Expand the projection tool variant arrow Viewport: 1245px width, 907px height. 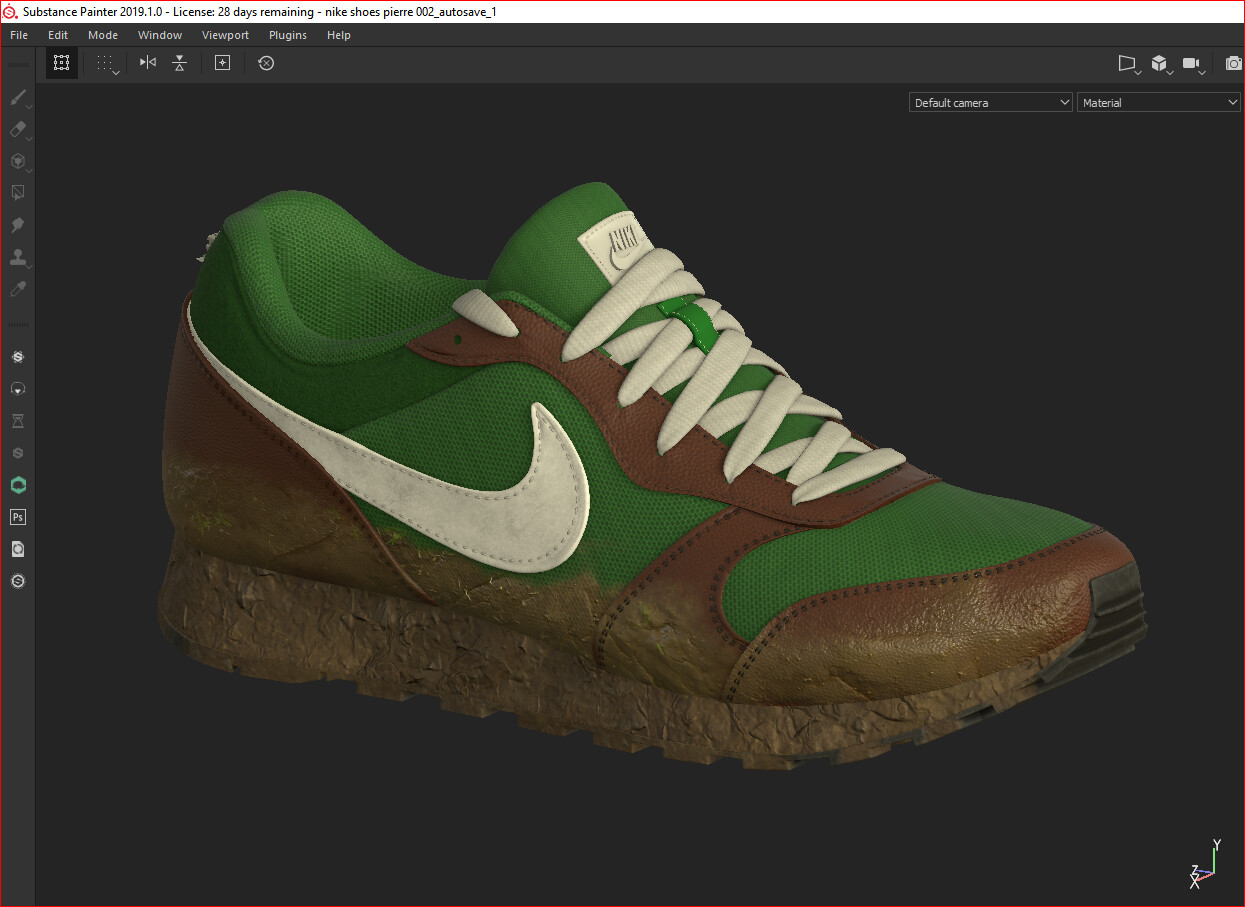click(29, 170)
